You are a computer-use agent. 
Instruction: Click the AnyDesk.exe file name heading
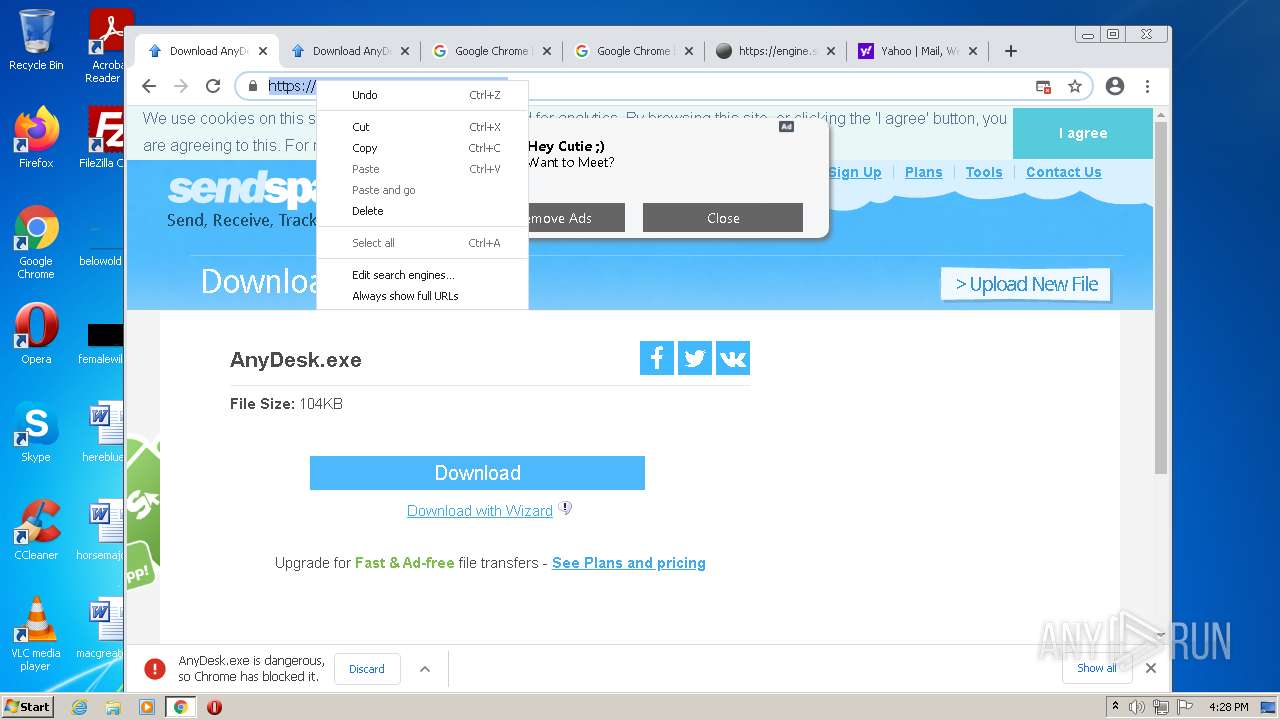pyautogui.click(x=296, y=360)
